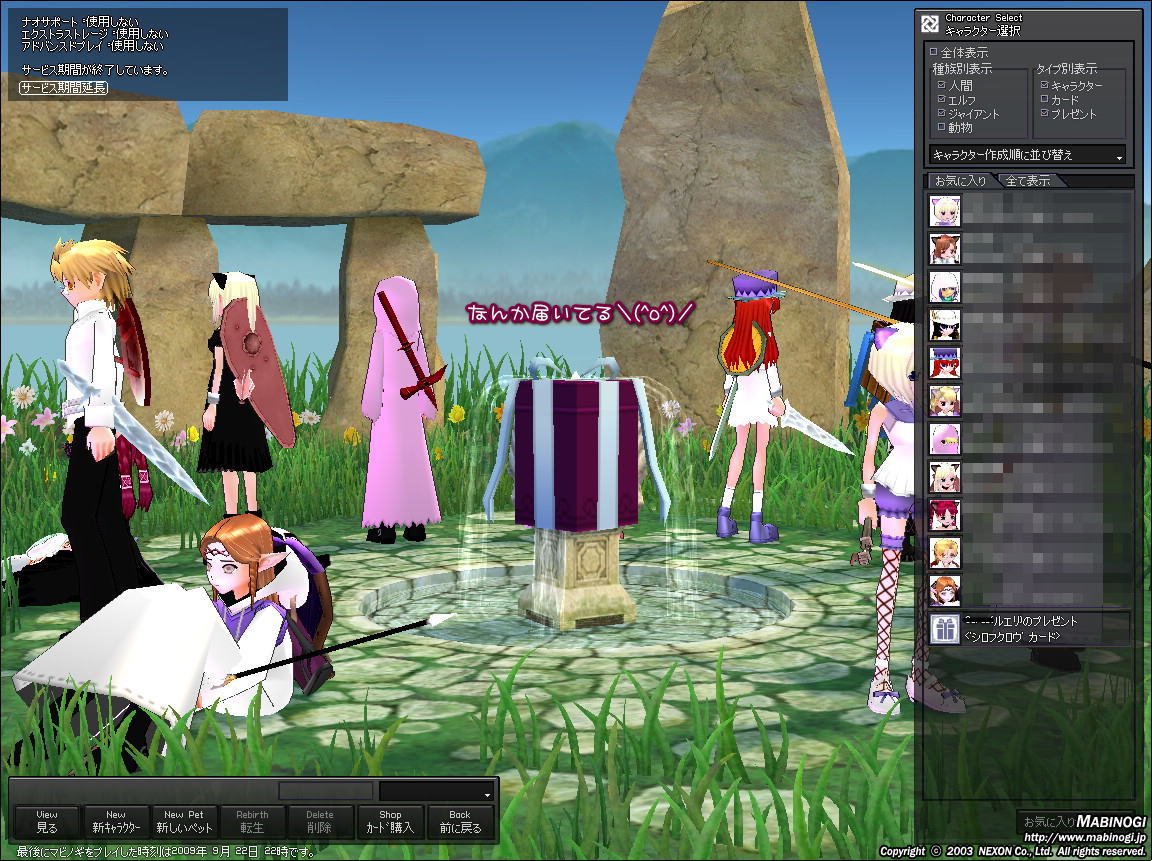Viewport: 1152px width, 861px height.
Task: Uncheck the キャラクター type filter
Action: tap(1044, 85)
